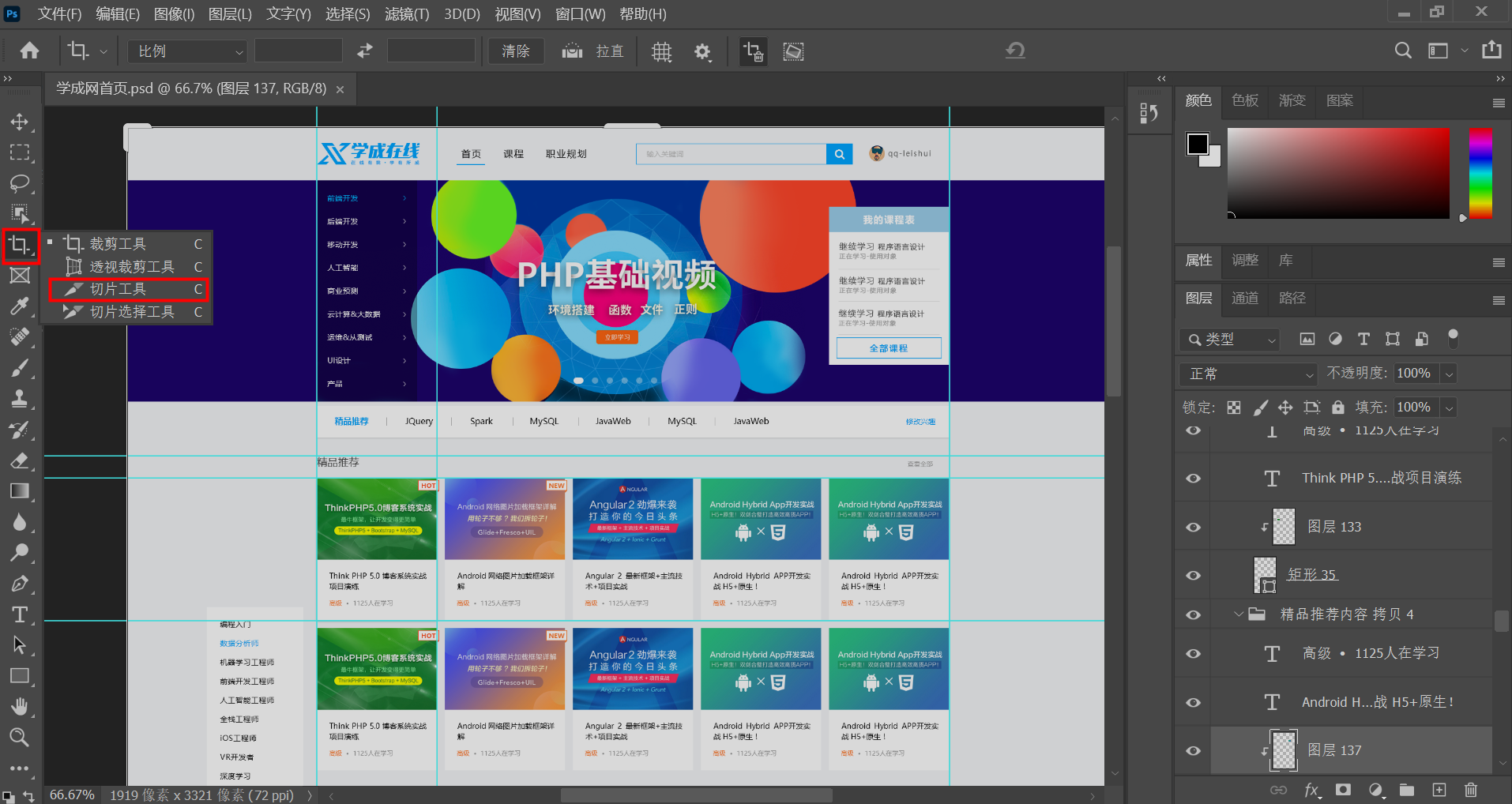Switch to the 通道 tab

(1245, 298)
